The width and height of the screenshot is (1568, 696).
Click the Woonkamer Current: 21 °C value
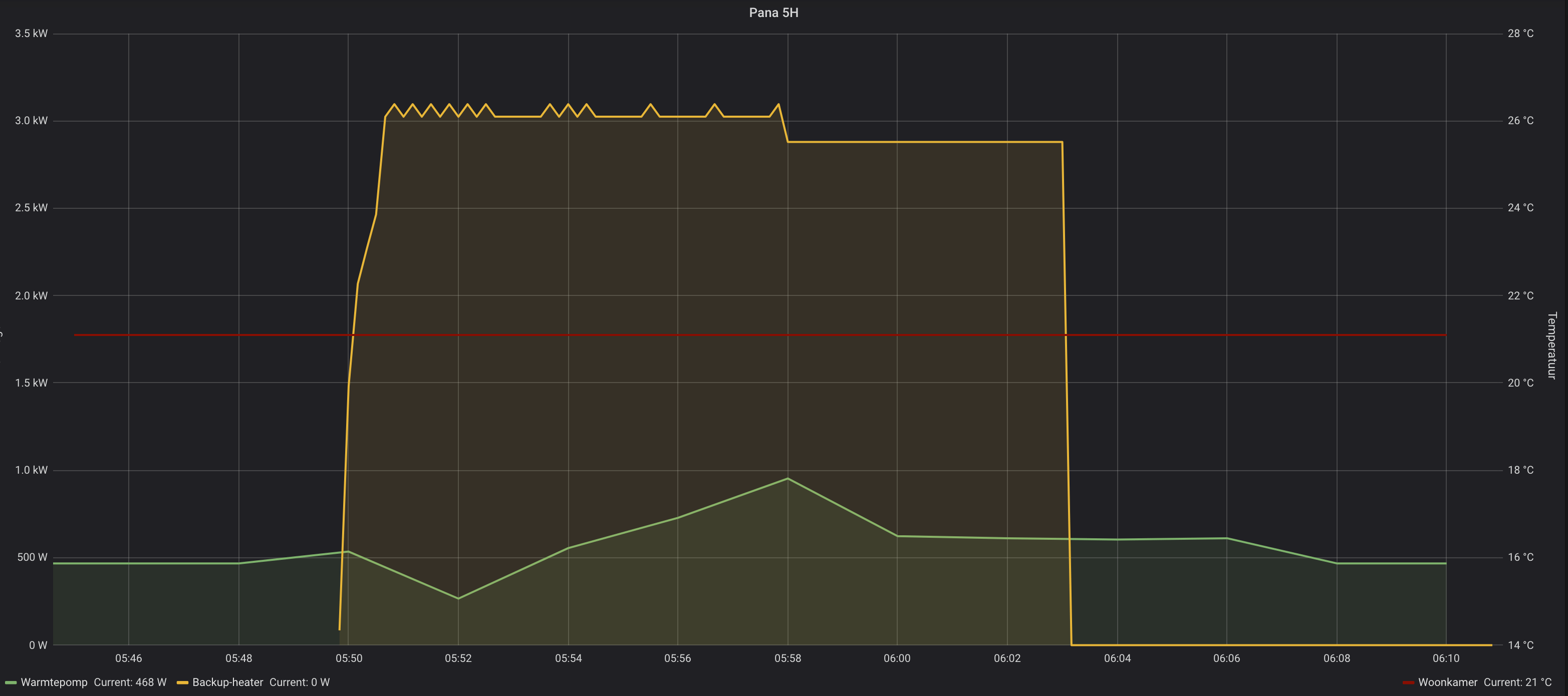click(1517, 682)
